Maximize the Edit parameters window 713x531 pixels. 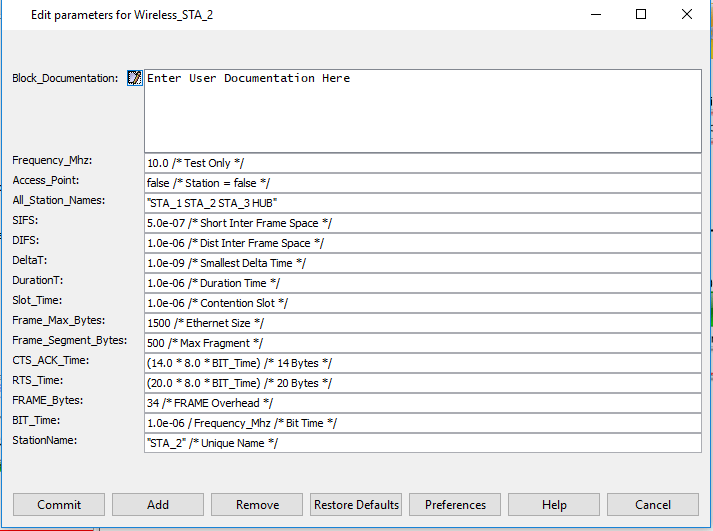(641, 15)
